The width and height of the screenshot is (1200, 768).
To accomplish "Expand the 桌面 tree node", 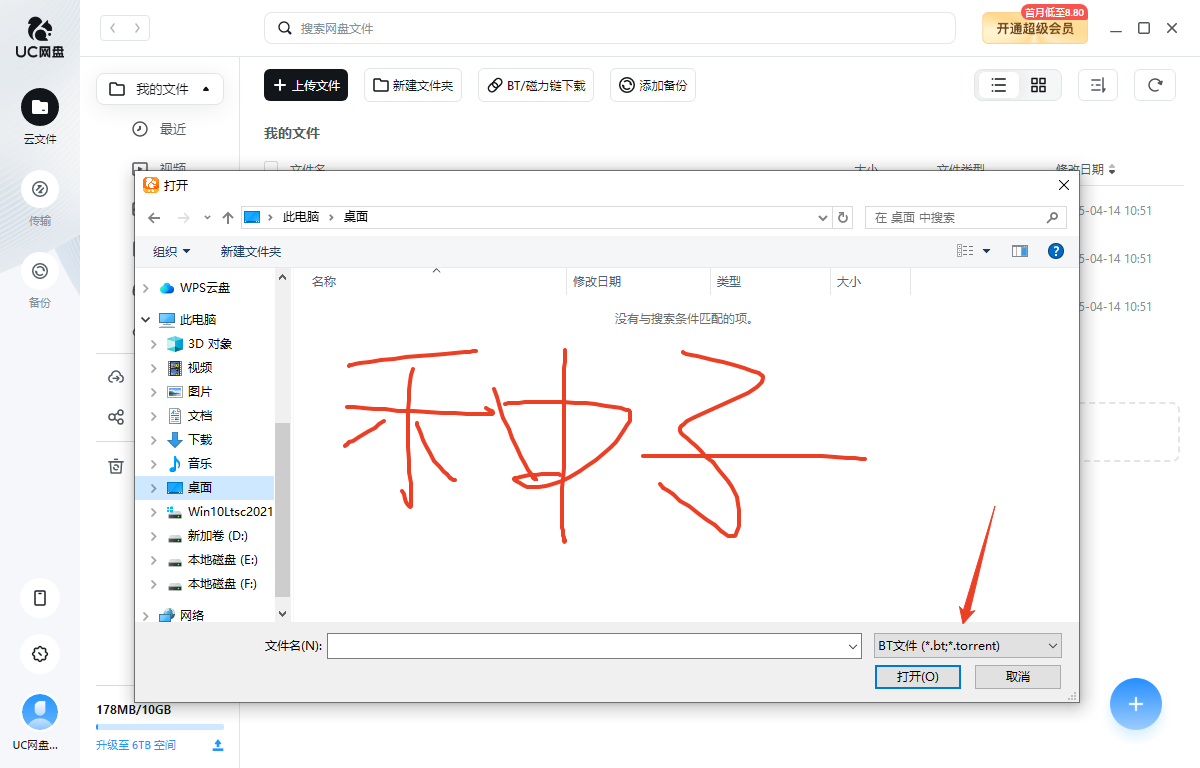I will pyautogui.click(x=153, y=488).
